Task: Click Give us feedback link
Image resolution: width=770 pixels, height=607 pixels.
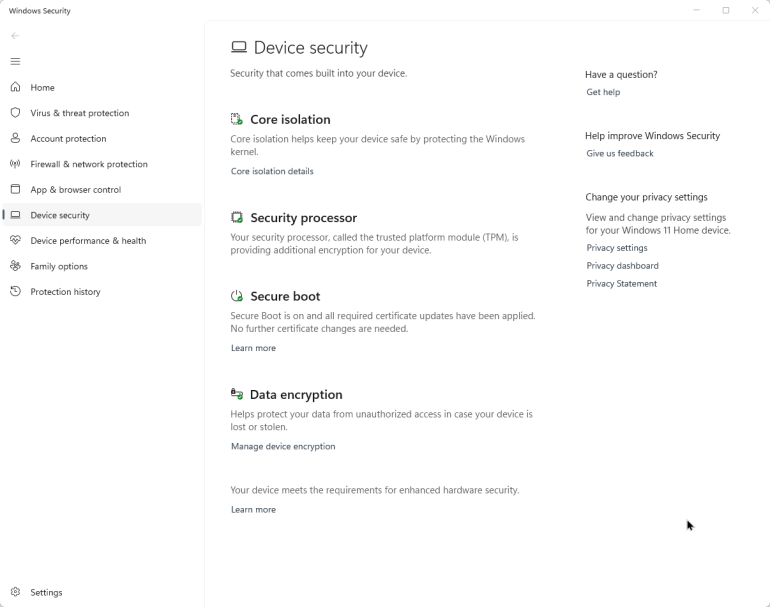Action: pos(620,153)
